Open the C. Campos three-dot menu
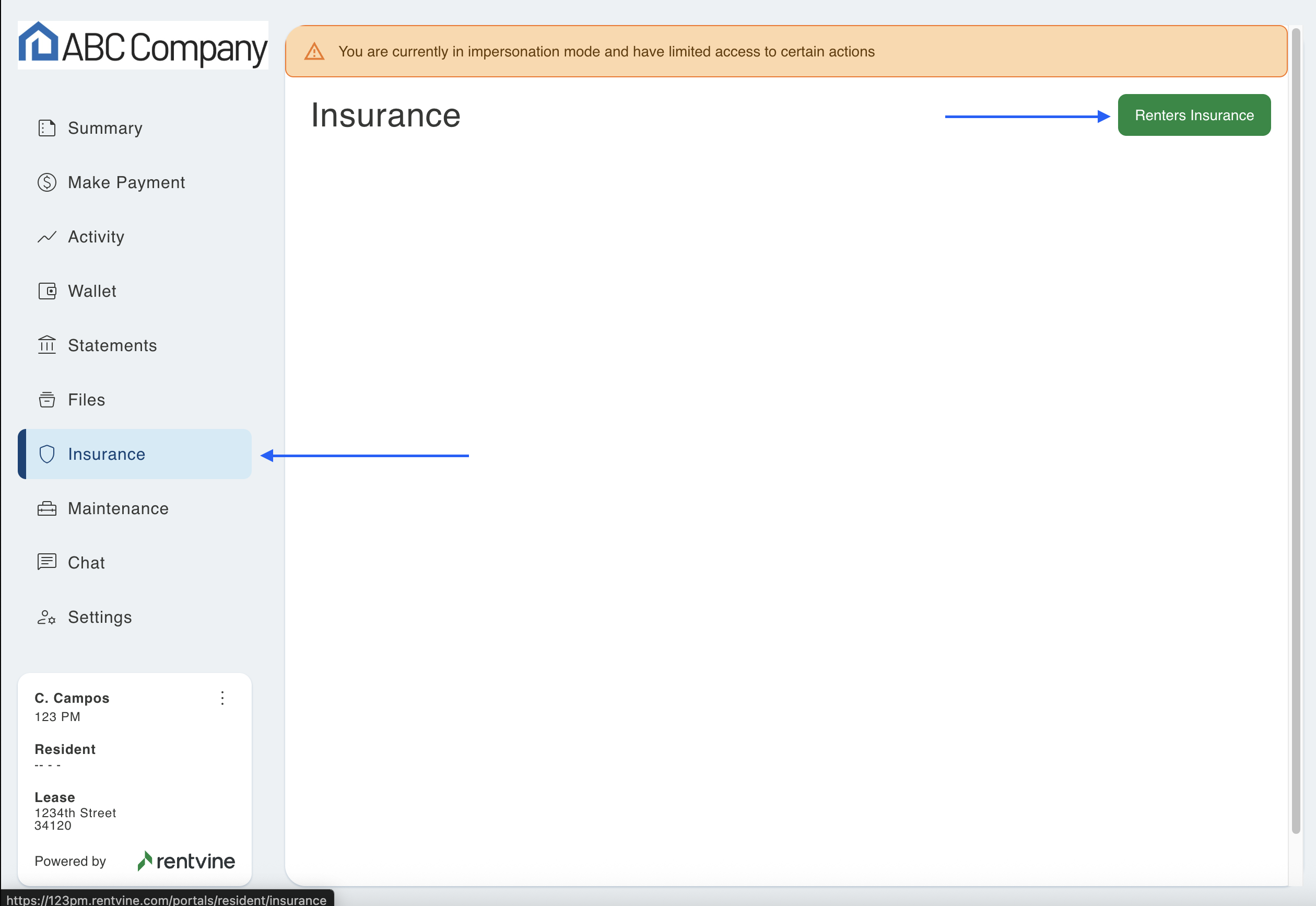 (x=222, y=698)
